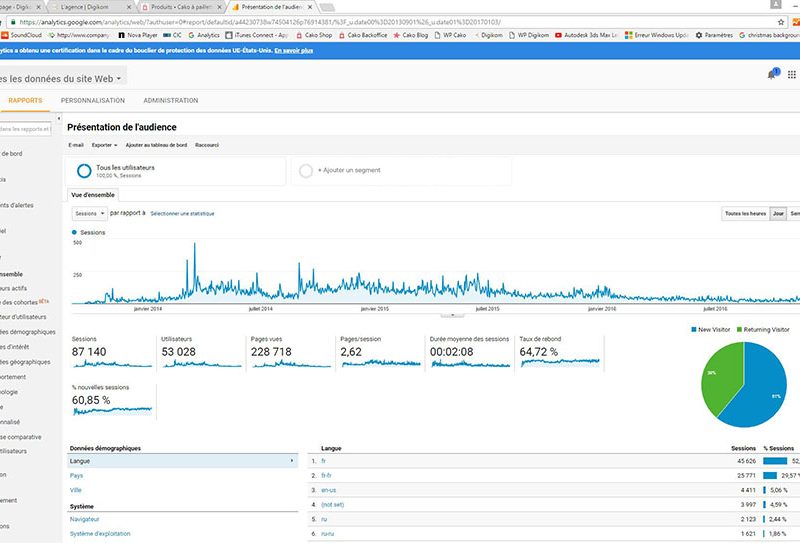Open Données géographiques in sidebar
This screenshot has height=543, width=800.
[26, 362]
